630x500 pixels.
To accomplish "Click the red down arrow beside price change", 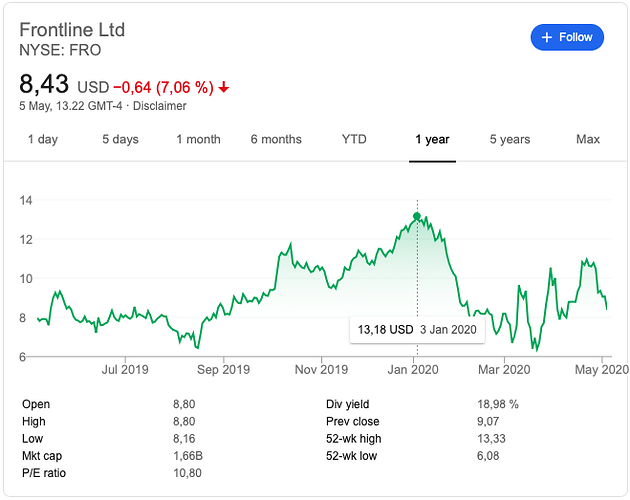I will click(x=224, y=87).
